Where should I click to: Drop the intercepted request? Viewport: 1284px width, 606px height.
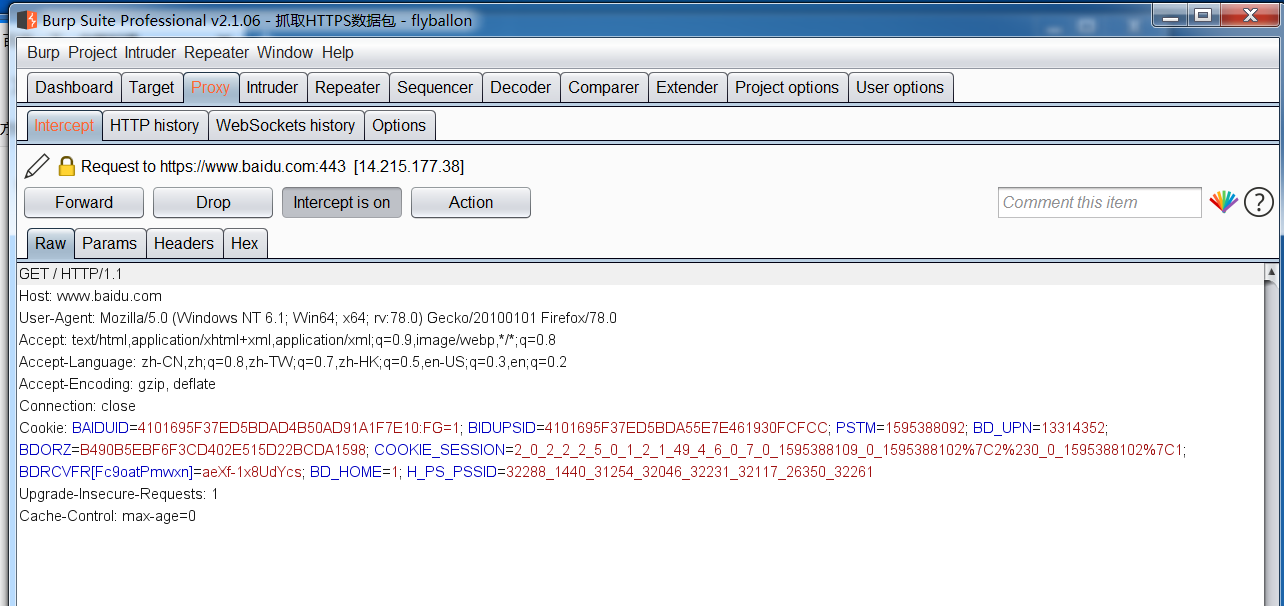(213, 202)
